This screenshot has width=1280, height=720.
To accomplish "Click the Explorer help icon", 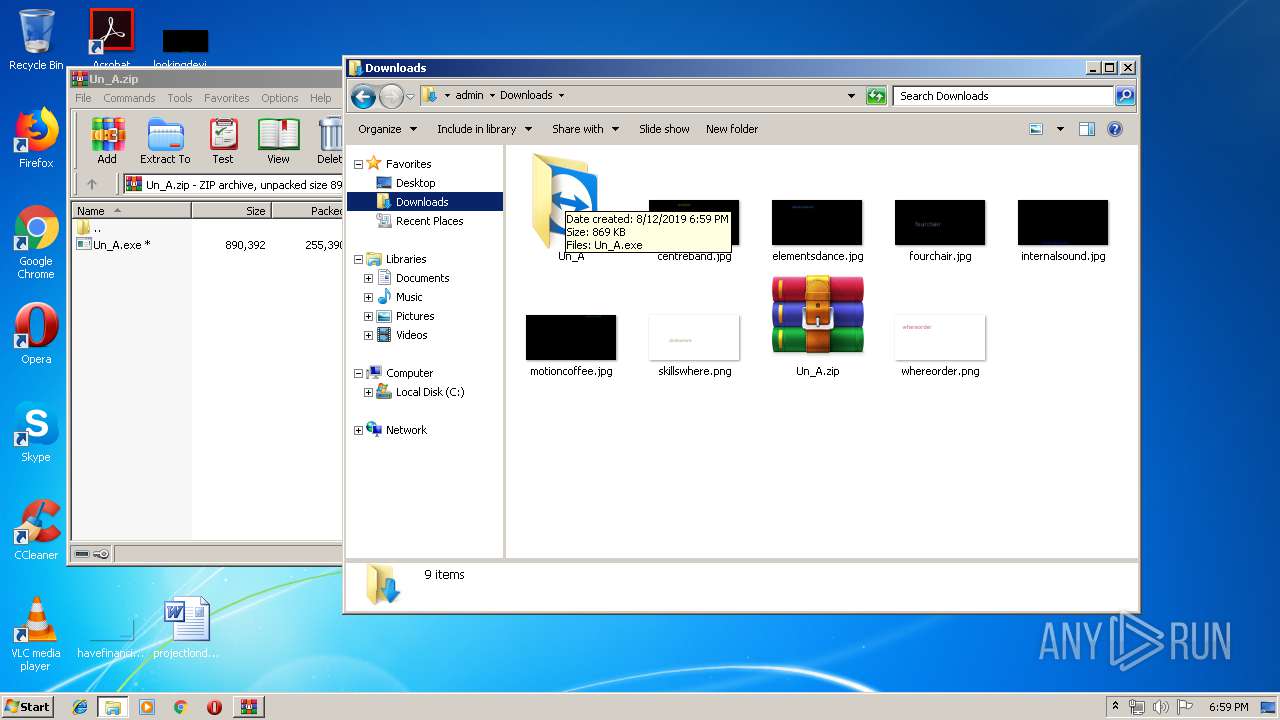I will tap(1115, 129).
